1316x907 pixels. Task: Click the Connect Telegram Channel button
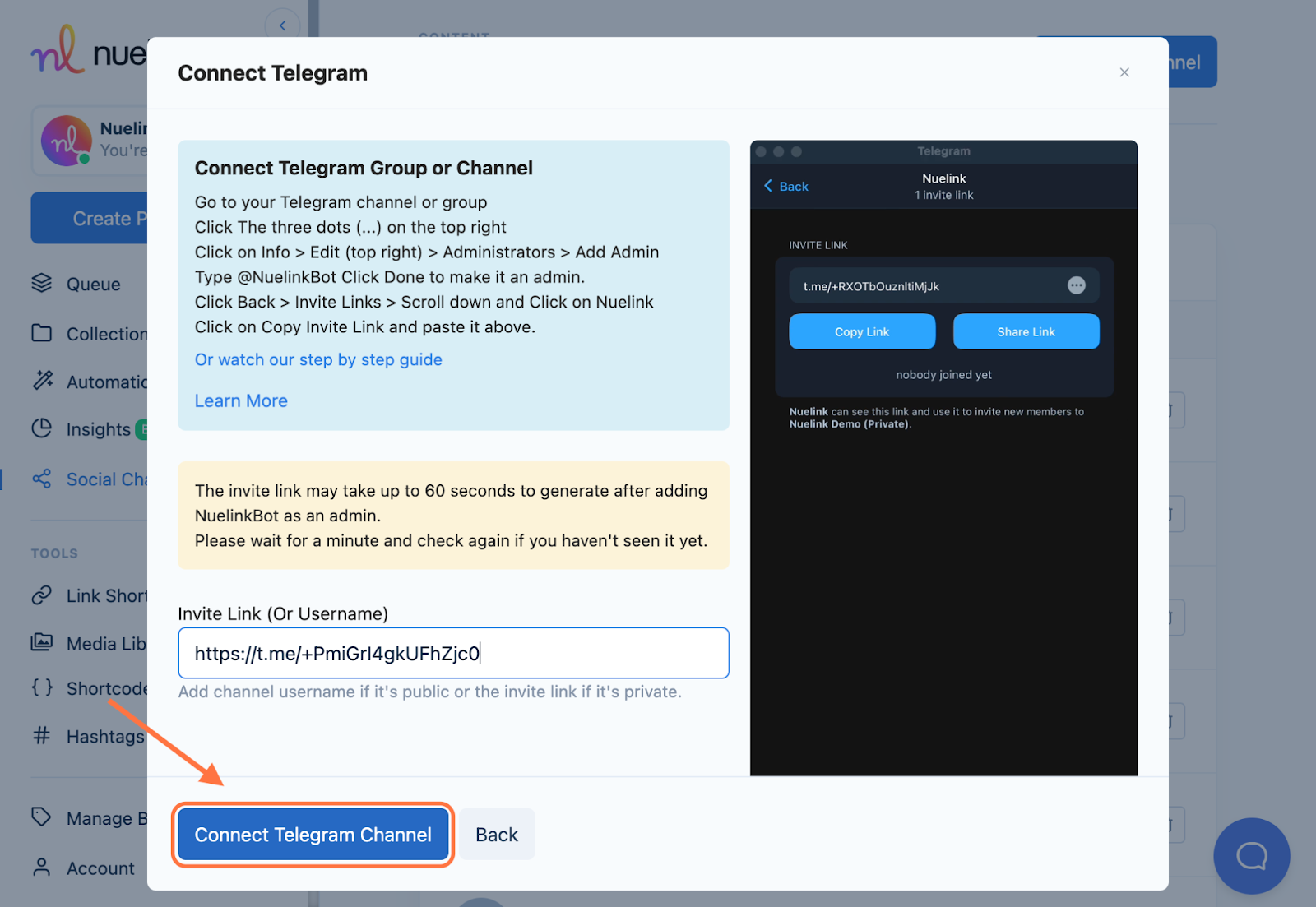313,835
